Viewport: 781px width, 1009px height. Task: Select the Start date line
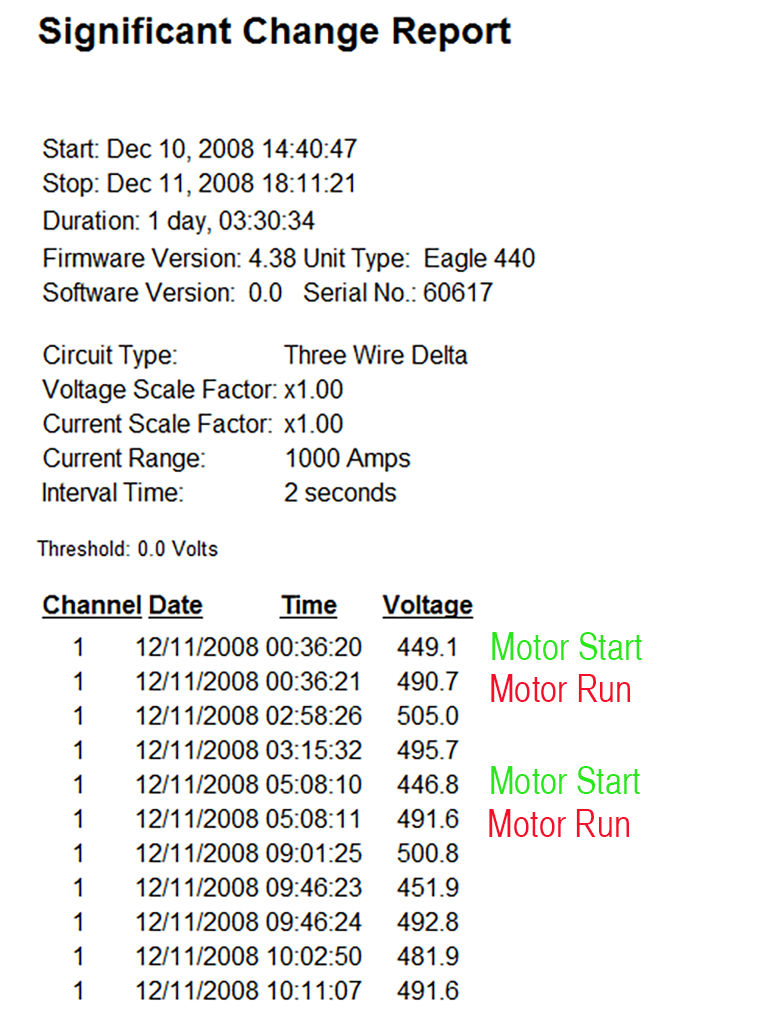199,150
